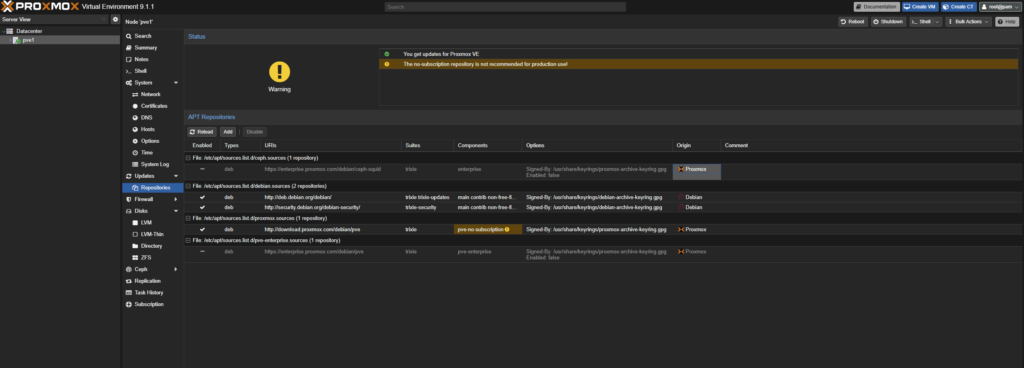The width and height of the screenshot is (1024, 368).
Task: Click the Create CT button
Action: click(959, 7)
